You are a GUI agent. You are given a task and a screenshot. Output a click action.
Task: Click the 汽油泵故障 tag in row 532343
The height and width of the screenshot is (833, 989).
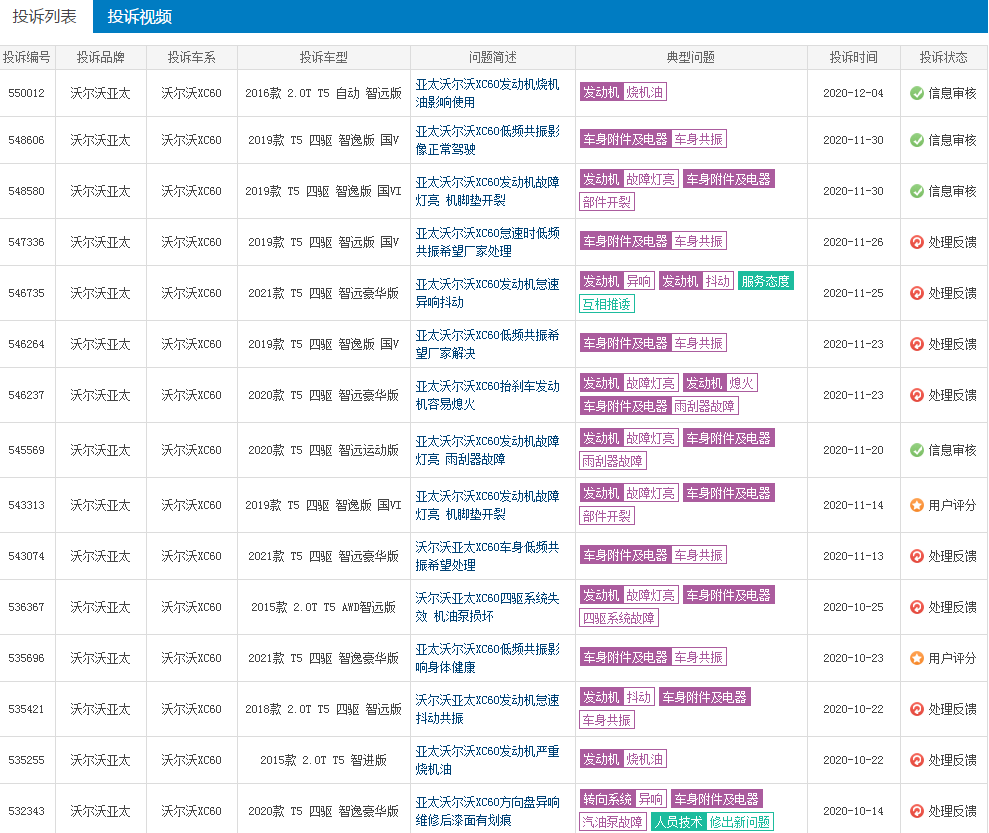click(612, 822)
